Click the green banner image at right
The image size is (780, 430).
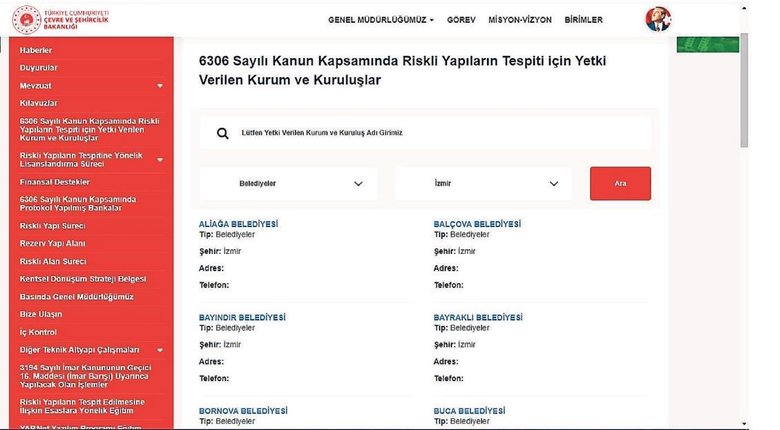coord(708,44)
